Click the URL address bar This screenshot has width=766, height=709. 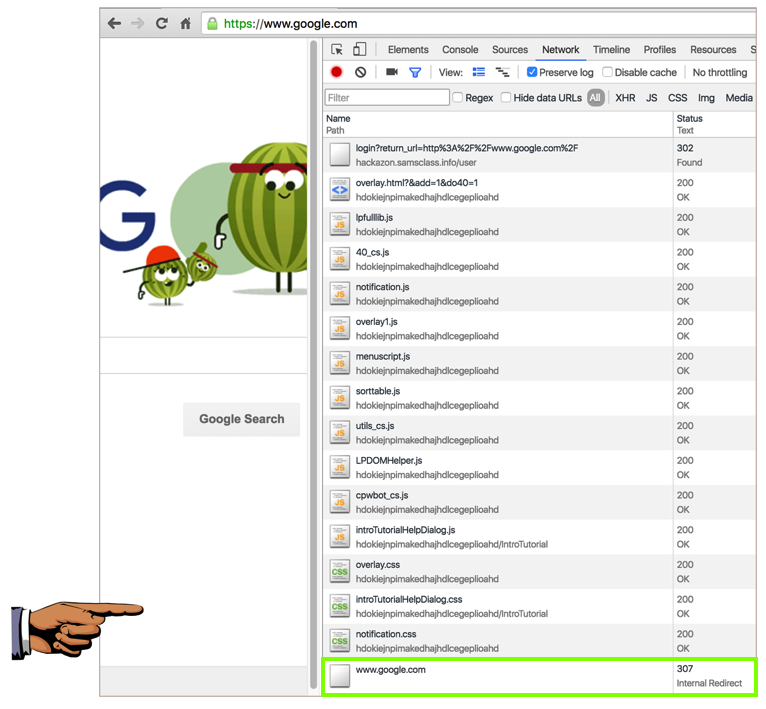(479, 23)
